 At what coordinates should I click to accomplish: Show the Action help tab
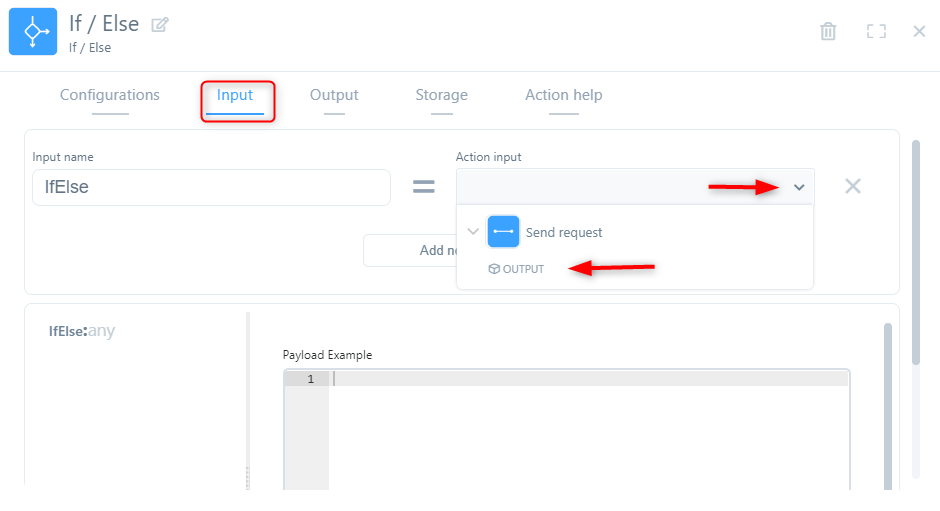(x=563, y=95)
